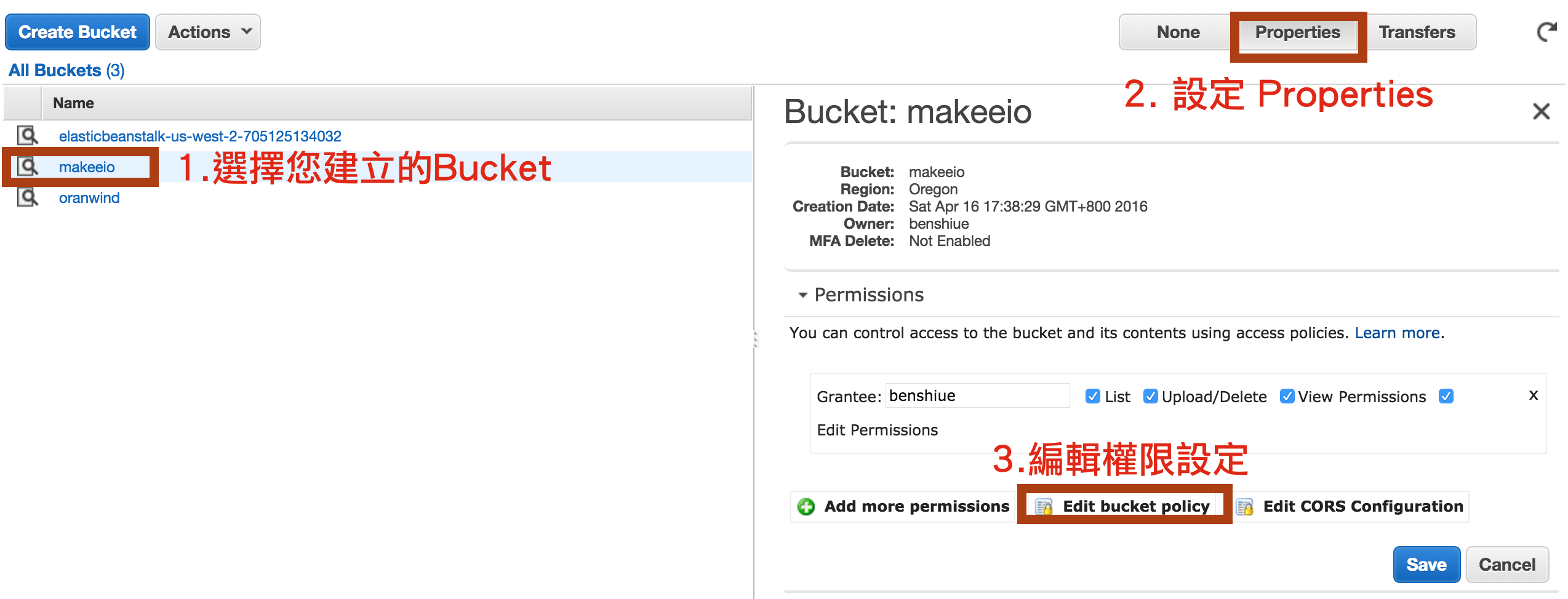The width and height of the screenshot is (1568, 599).
Task: Toggle the Upload/Delete permission checkbox
Action: tap(1150, 396)
